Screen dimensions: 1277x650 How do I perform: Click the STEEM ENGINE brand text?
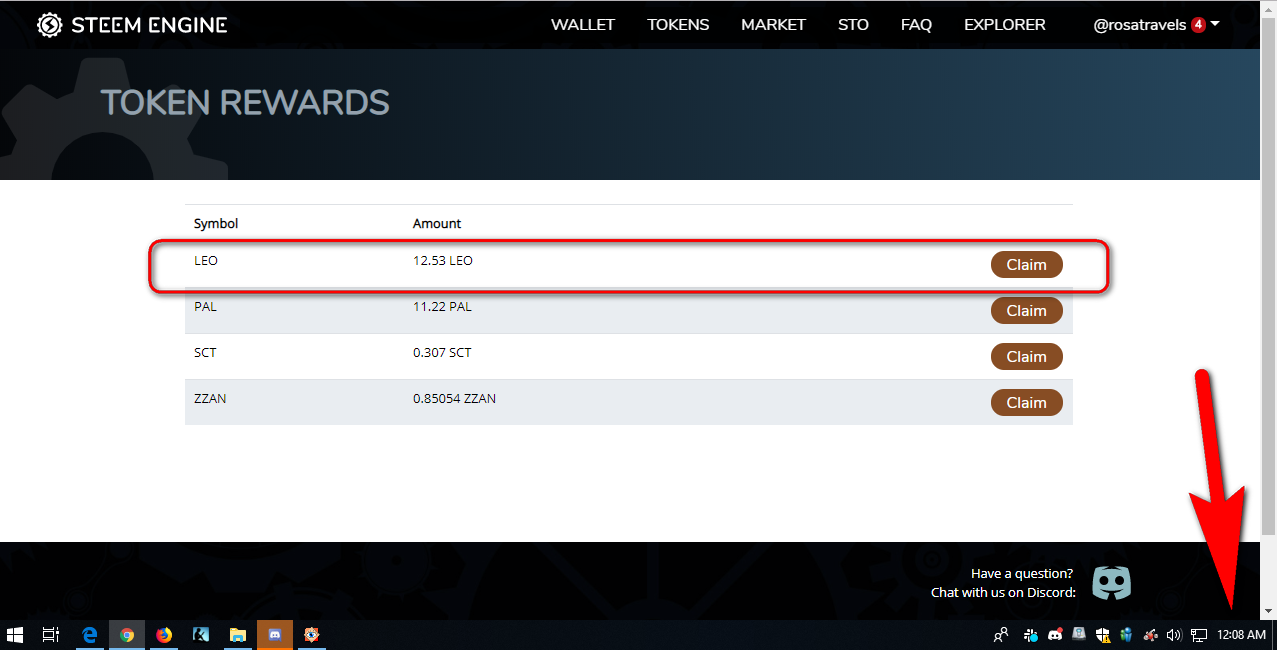(x=149, y=25)
